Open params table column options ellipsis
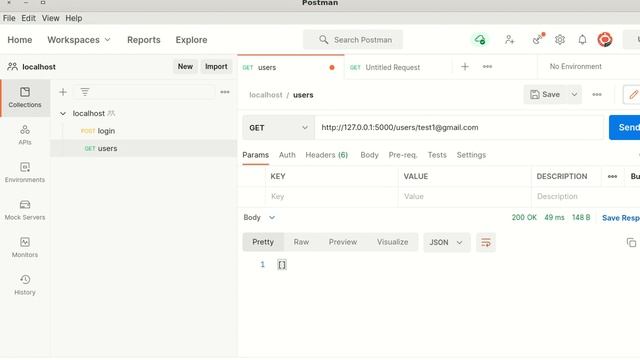This screenshot has height=360, width=640. tap(612, 176)
